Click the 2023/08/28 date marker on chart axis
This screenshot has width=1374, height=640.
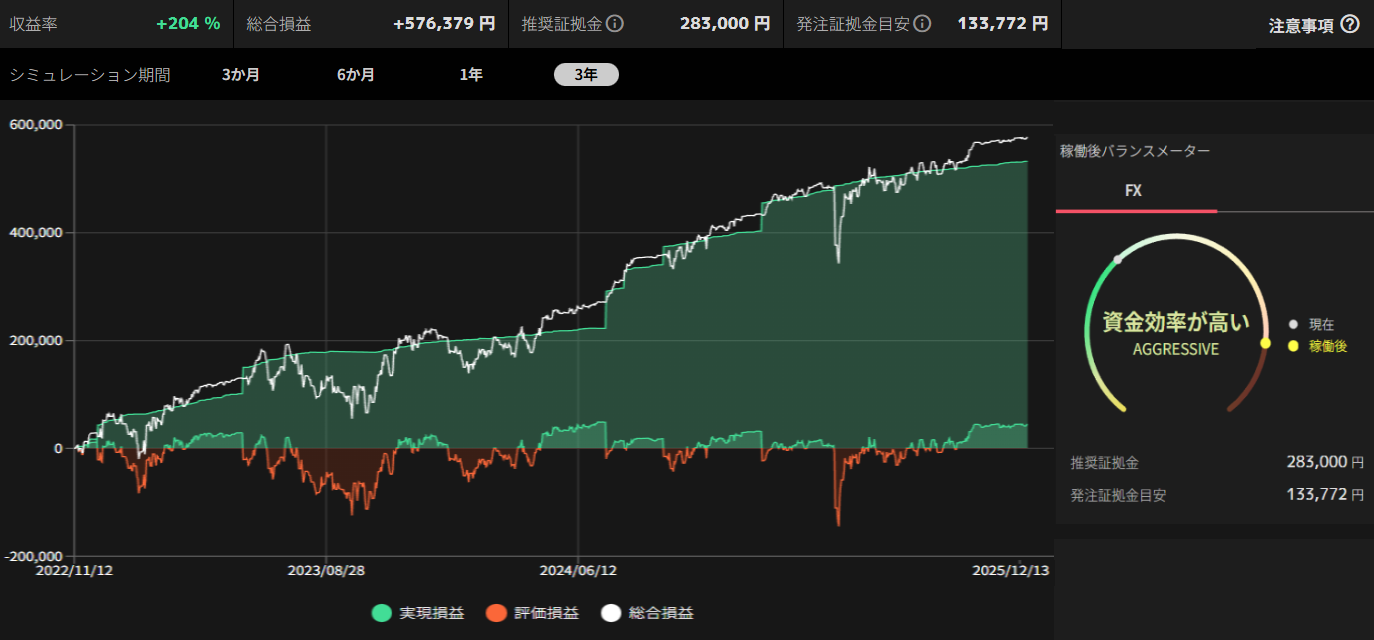point(326,570)
